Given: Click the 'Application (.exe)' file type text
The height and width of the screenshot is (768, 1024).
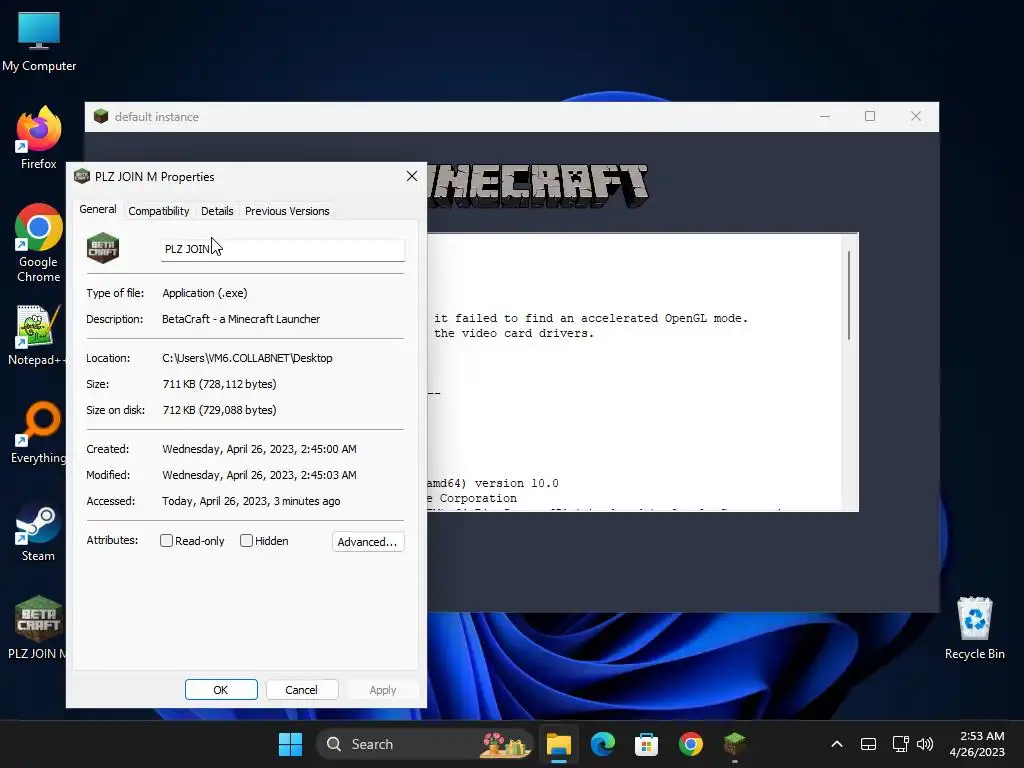Looking at the screenshot, I should point(205,293).
